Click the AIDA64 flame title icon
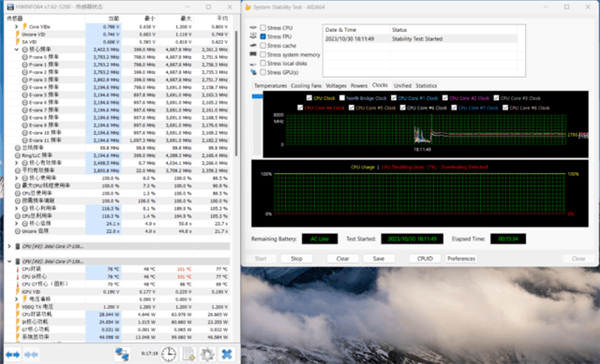This screenshot has width=600, height=364. point(248,7)
